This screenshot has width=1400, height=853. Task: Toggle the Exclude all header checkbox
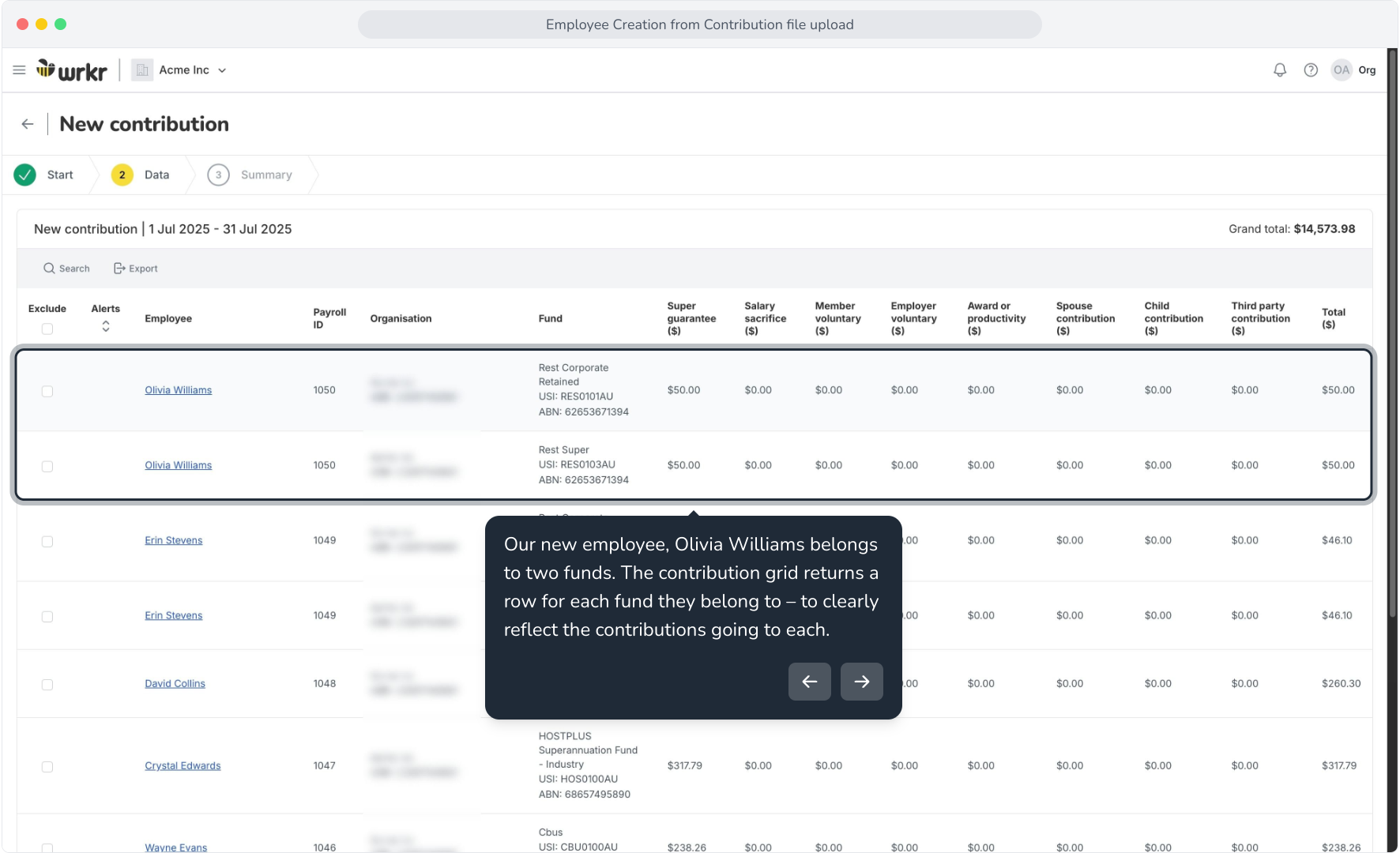[47, 329]
